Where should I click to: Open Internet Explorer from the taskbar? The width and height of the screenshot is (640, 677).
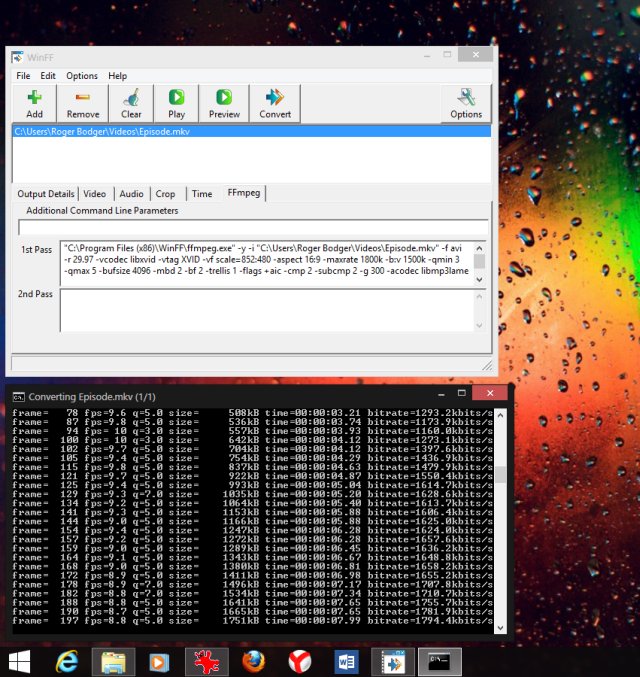pos(67,661)
